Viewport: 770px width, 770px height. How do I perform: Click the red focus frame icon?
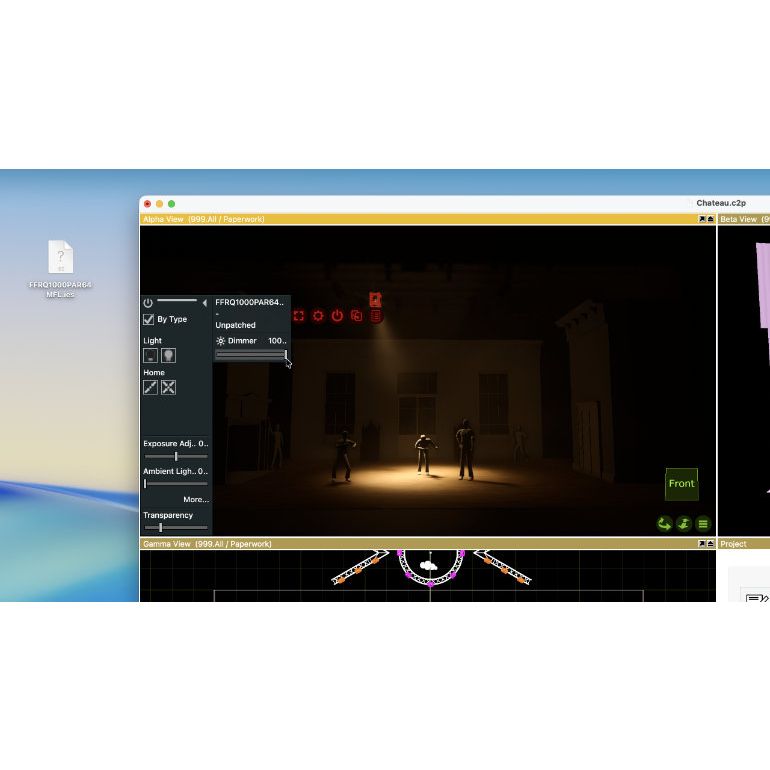click(298, 316)
